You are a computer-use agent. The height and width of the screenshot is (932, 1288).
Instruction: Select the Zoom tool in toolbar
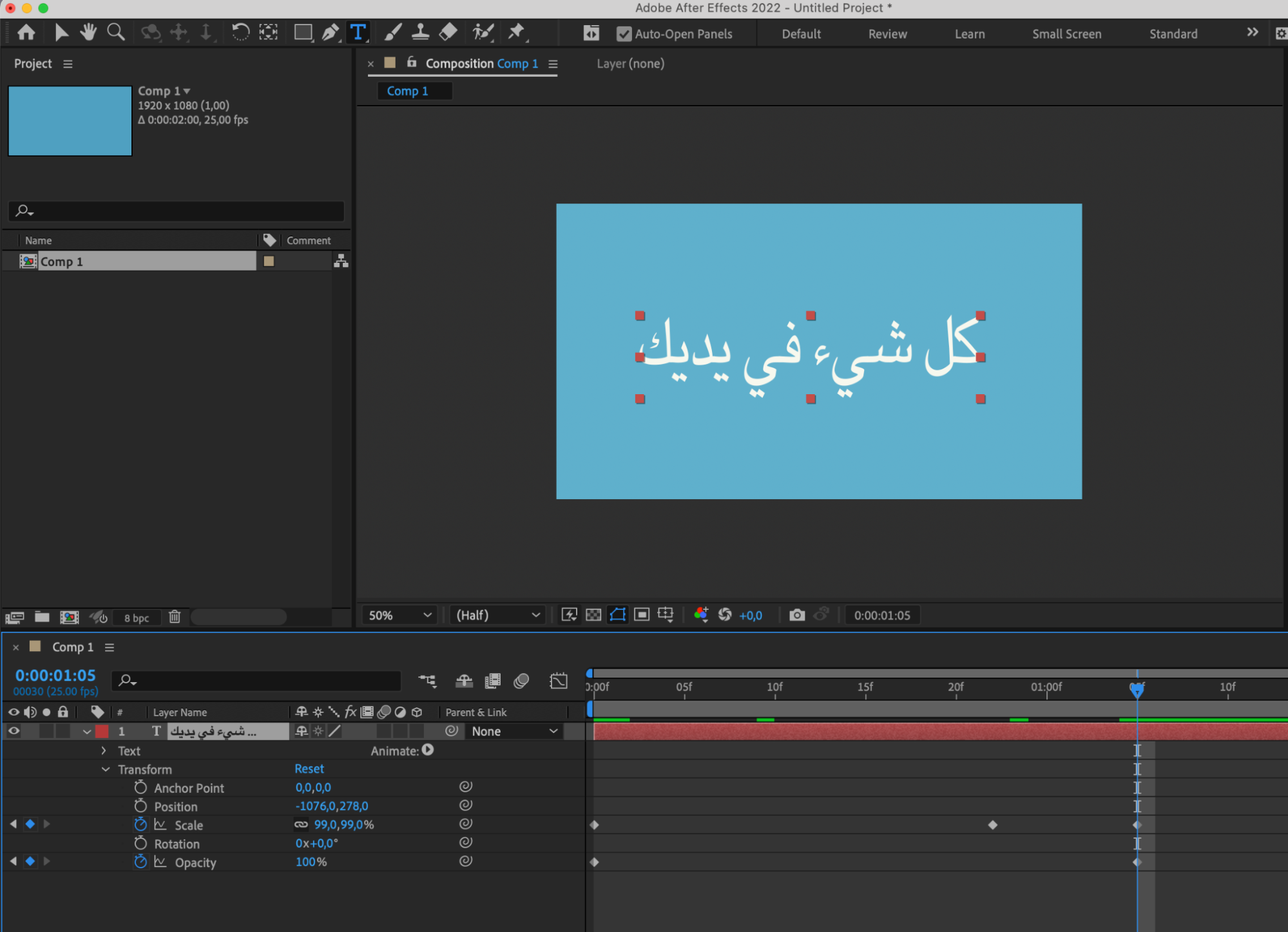pyautogui.click(x=116, y=32)
